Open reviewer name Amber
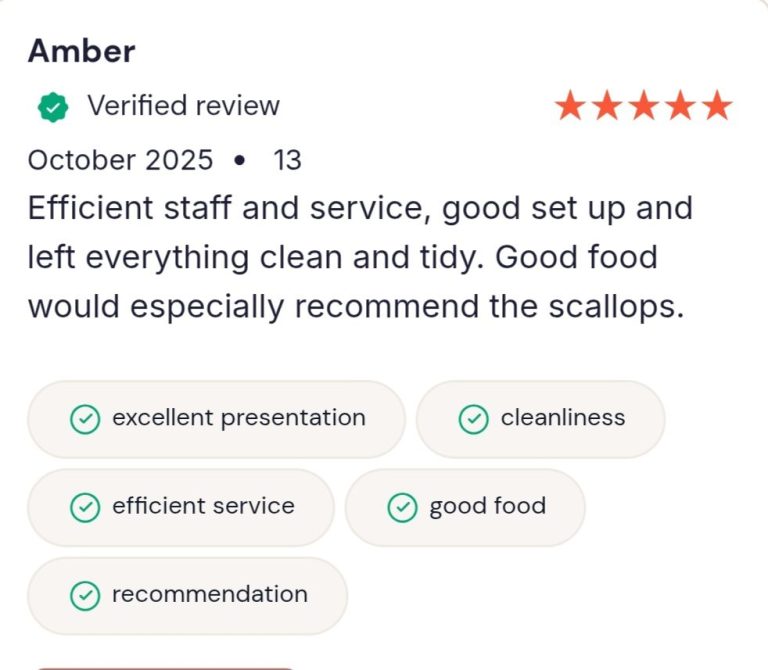Image resolution: width=768 pixels, height=670 pixels. pyautogui.click(x=82, y=51)
